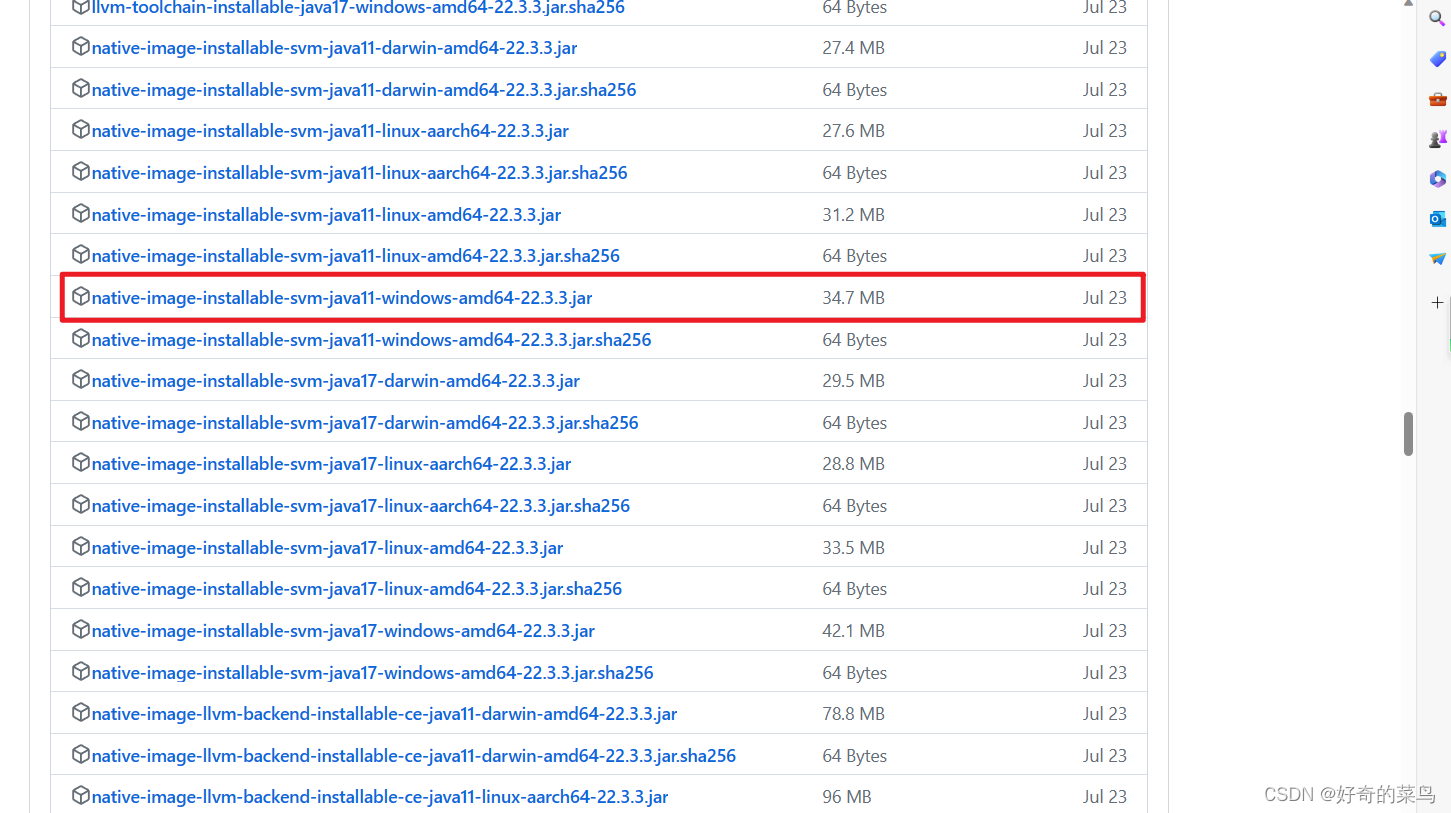Click the package icon beside svm-java17-darwin-amd64 jar

tap(81, 380)
